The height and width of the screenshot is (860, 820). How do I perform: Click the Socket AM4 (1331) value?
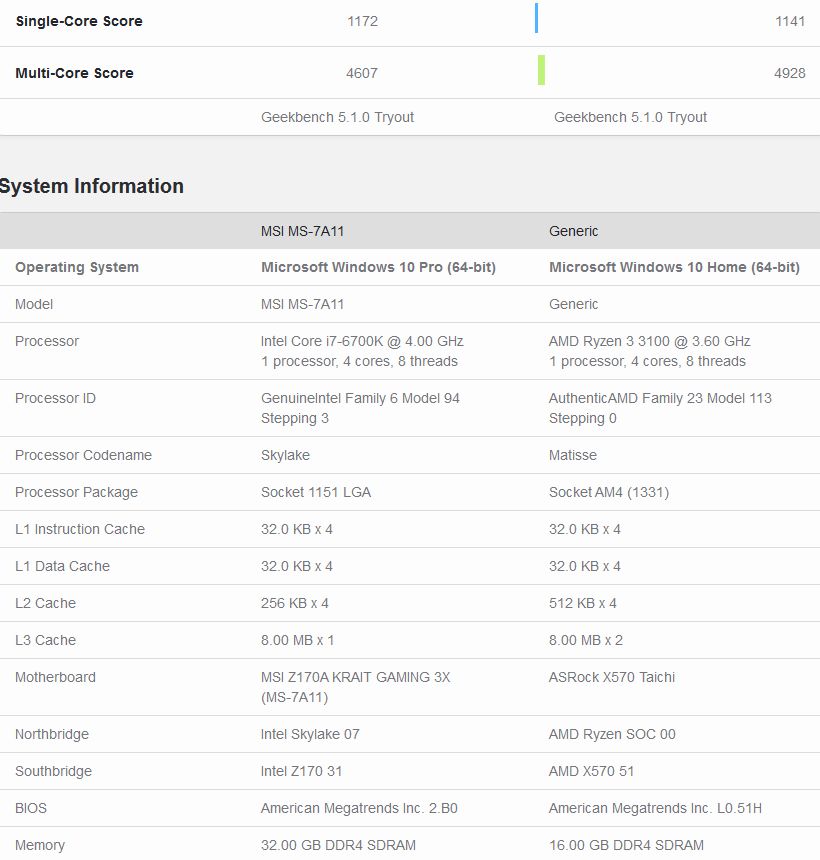(x=609, y=492)
